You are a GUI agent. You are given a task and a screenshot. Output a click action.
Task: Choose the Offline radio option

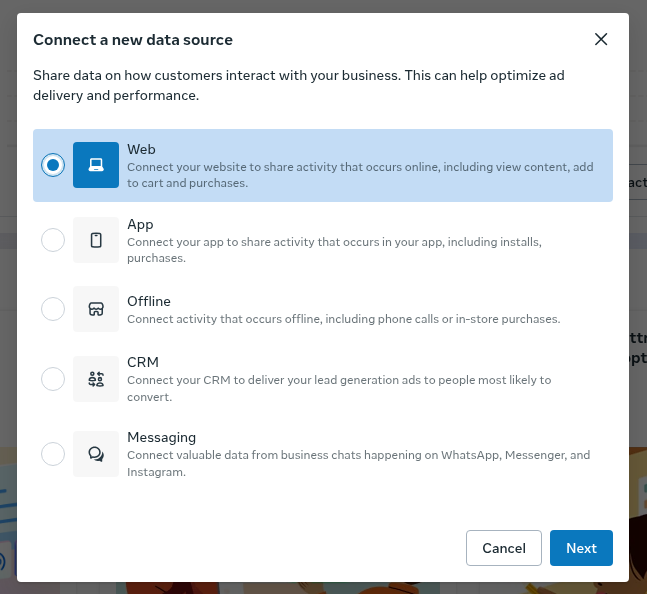coord(53,309)
